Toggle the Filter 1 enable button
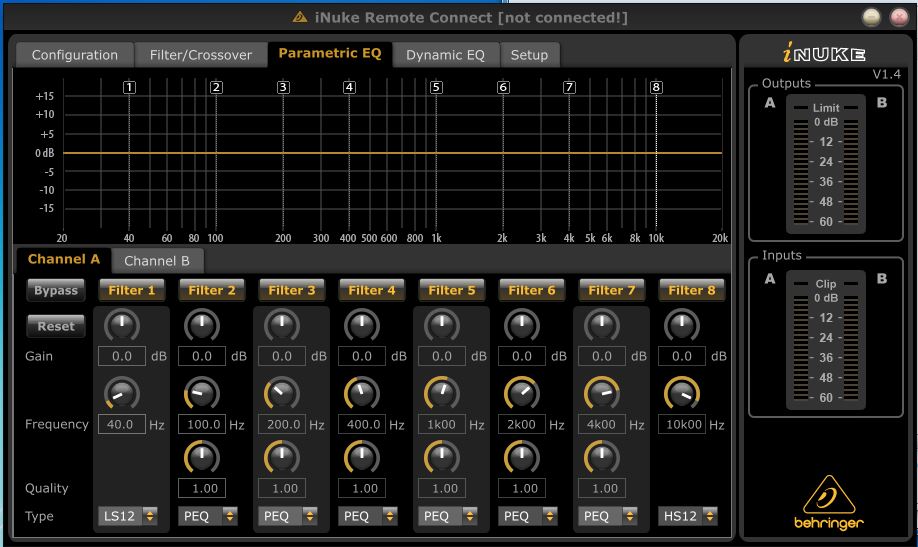918x547 pixels. coord(132,291)
